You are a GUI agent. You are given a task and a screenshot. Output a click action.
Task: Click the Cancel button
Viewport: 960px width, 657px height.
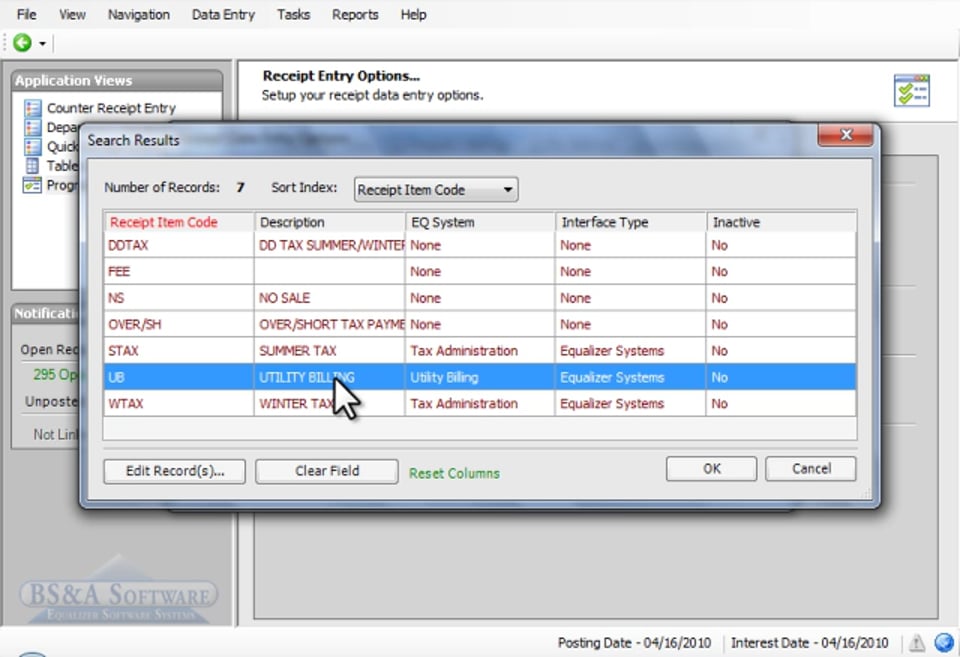[x=811, y=468]
